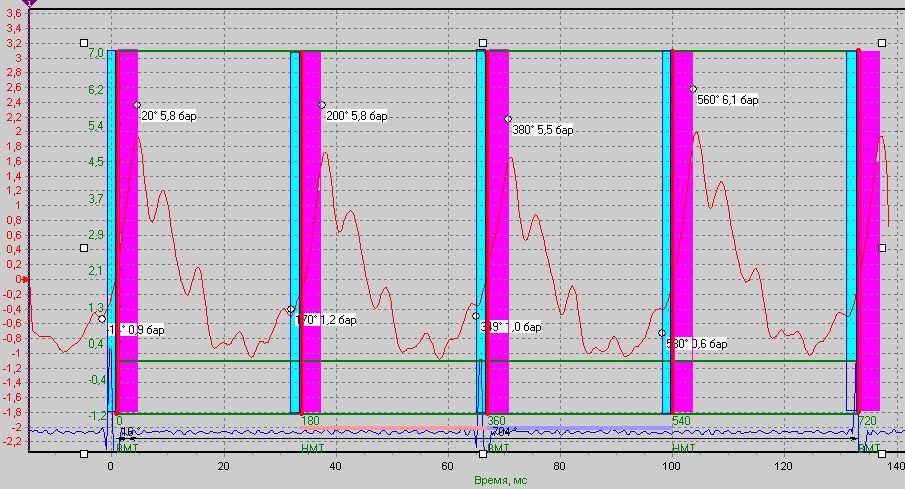905x489 pixels.
Task: Select the middle-right white selection handle
Action: tap(882, 248)
